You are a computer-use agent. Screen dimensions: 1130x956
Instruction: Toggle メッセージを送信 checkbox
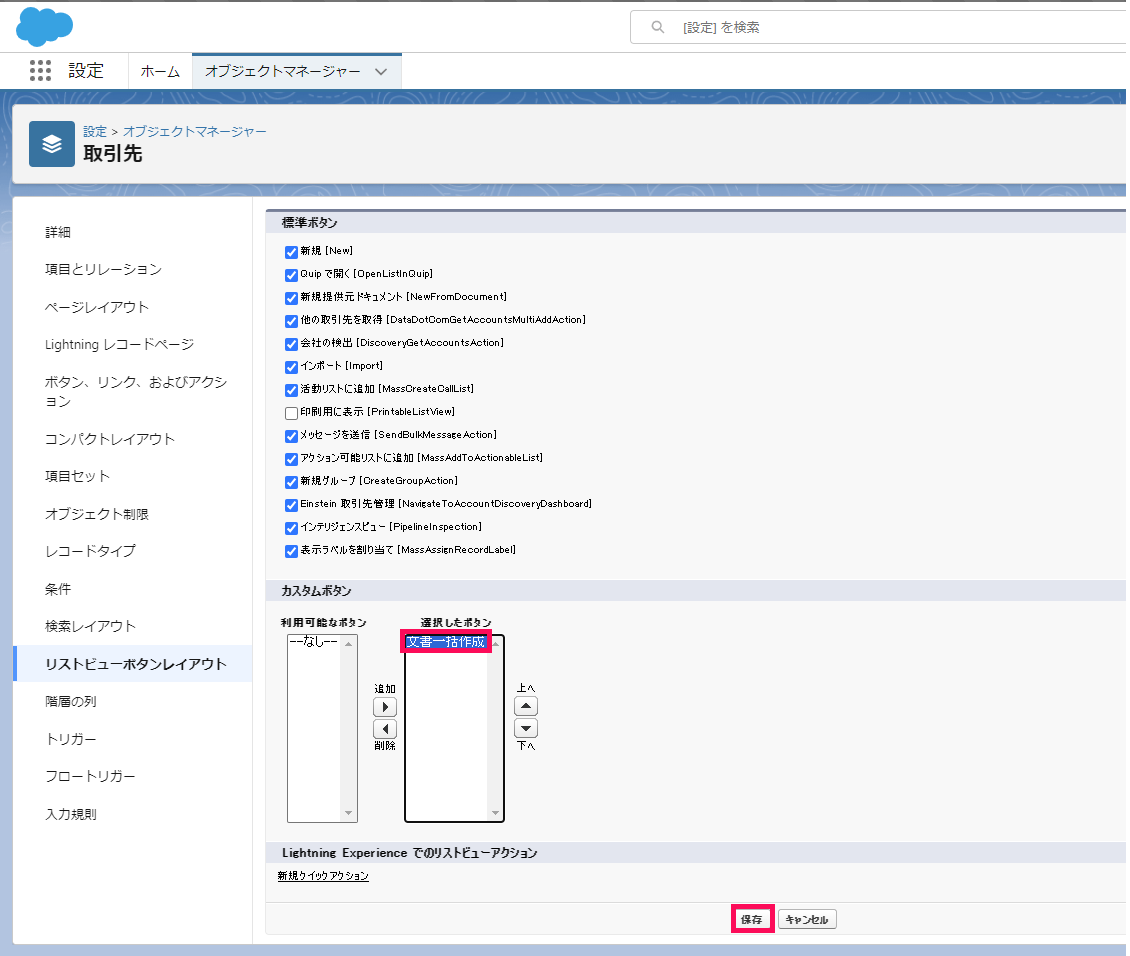coord(291,437)
